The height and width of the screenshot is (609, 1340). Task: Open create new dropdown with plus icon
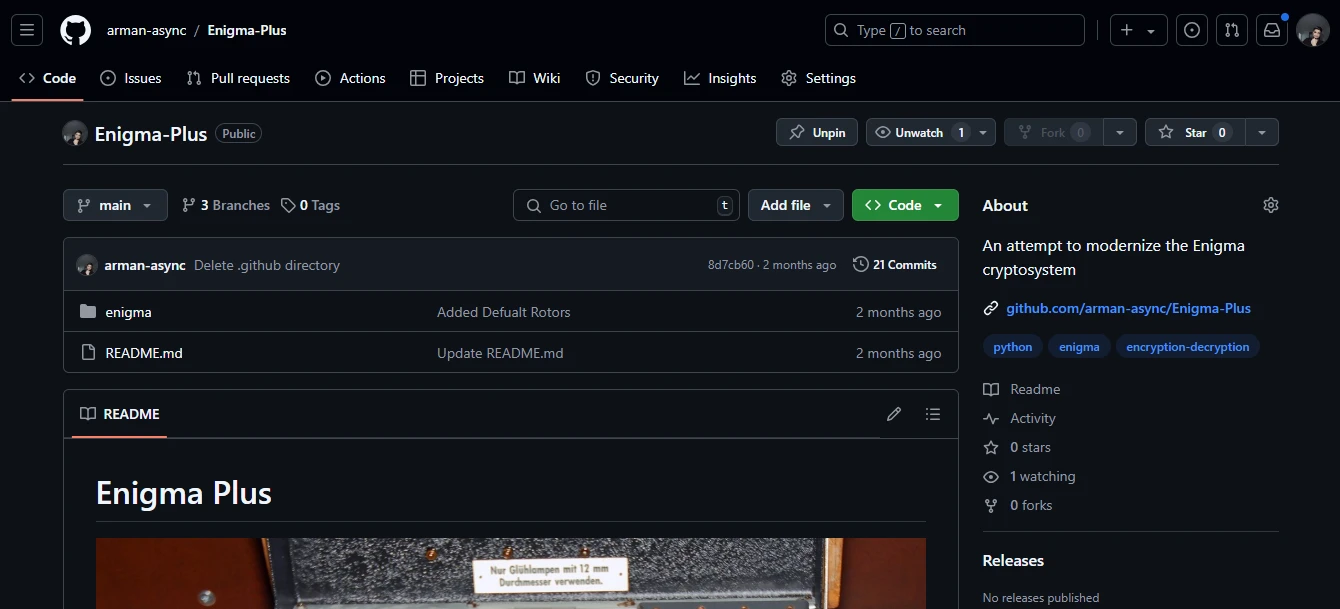[1138, 30]
